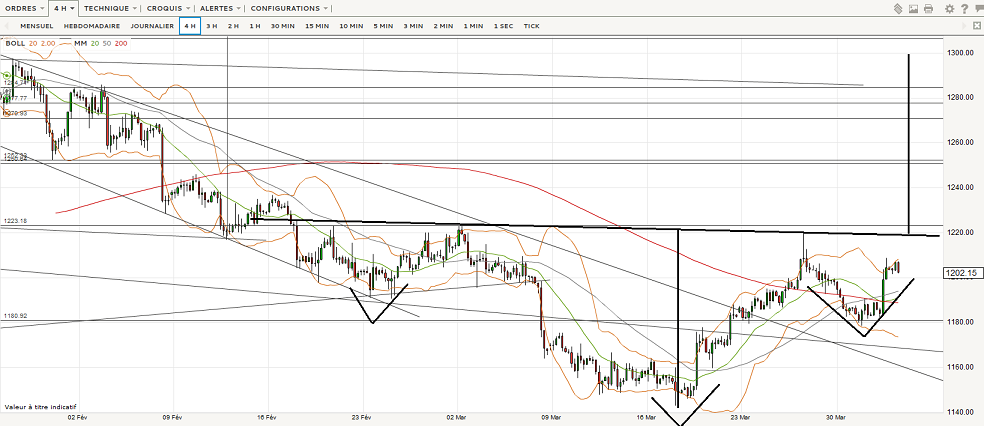The height and width of the screenshot is (426, 984).
Task: Select the TICK timeframe button
Action: coord(531,26)
